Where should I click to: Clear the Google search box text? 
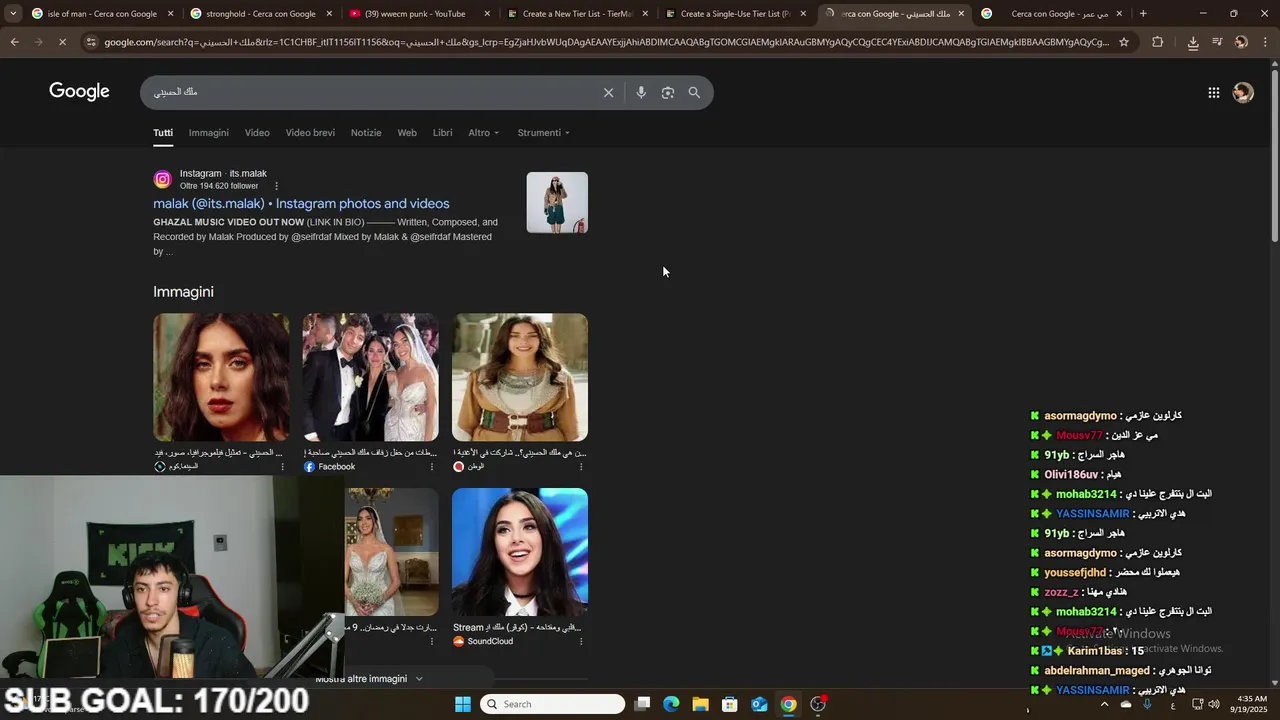(x=608, y=92)
